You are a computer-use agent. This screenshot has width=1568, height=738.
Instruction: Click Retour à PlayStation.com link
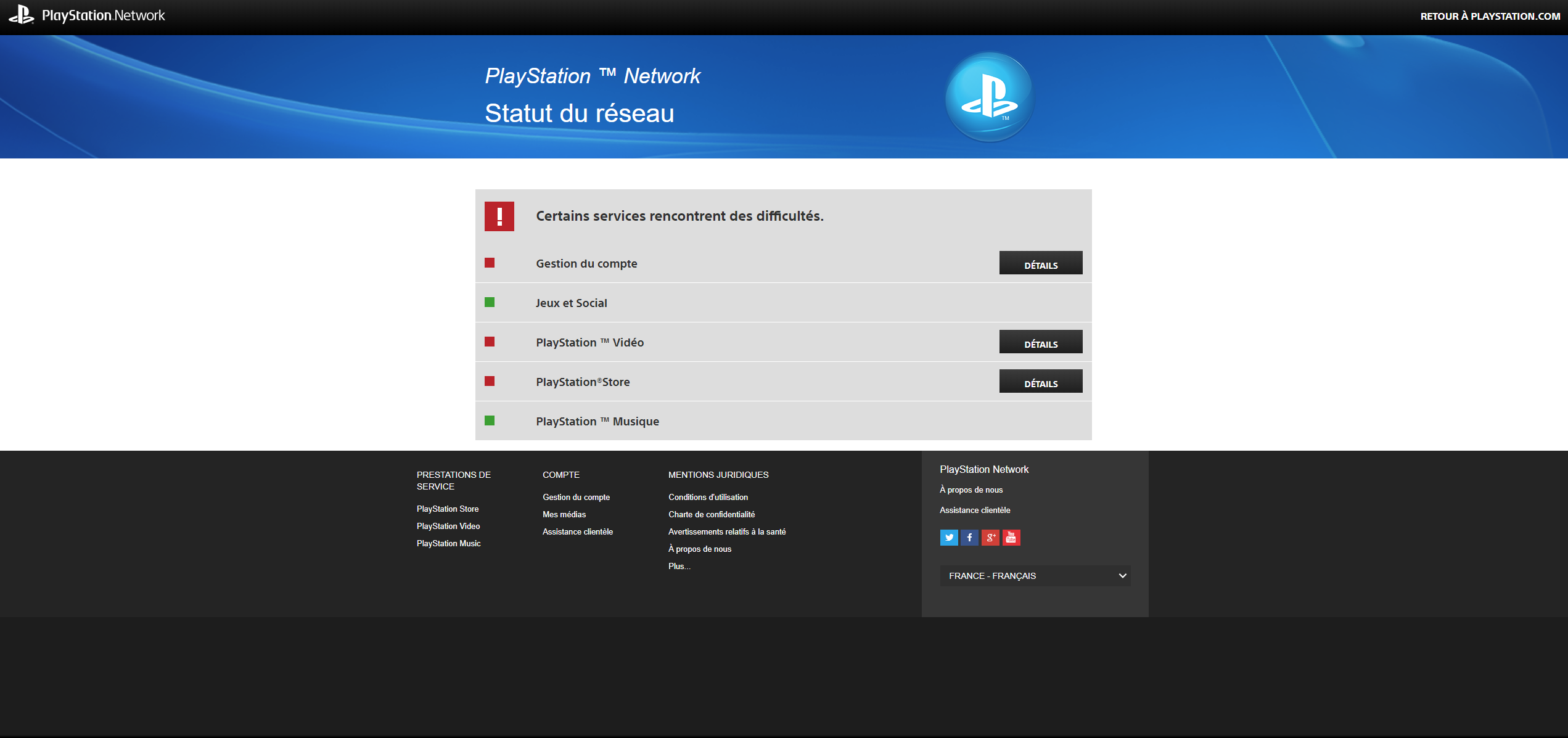(x=1490, y=17)
